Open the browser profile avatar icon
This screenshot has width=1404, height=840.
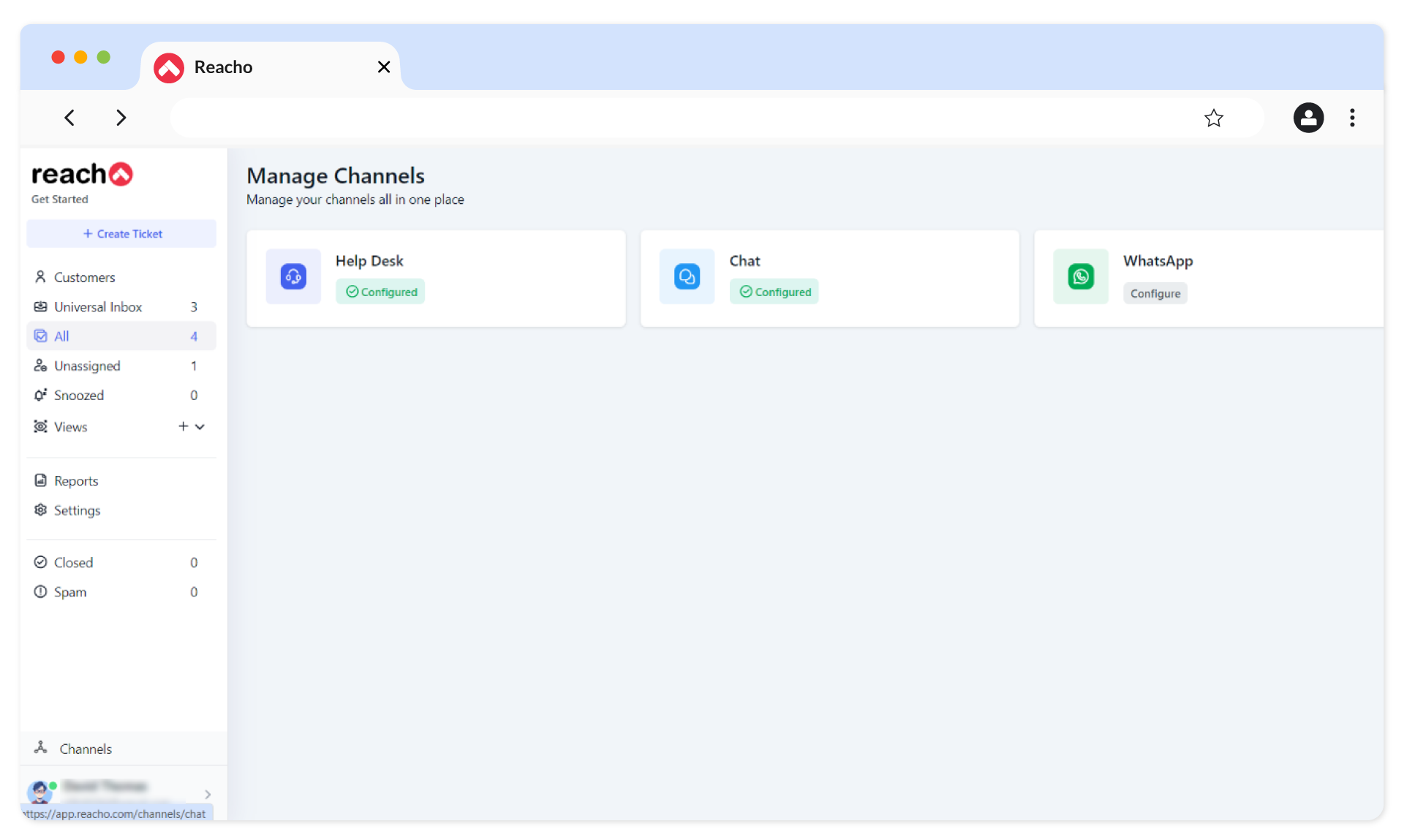1308,118
